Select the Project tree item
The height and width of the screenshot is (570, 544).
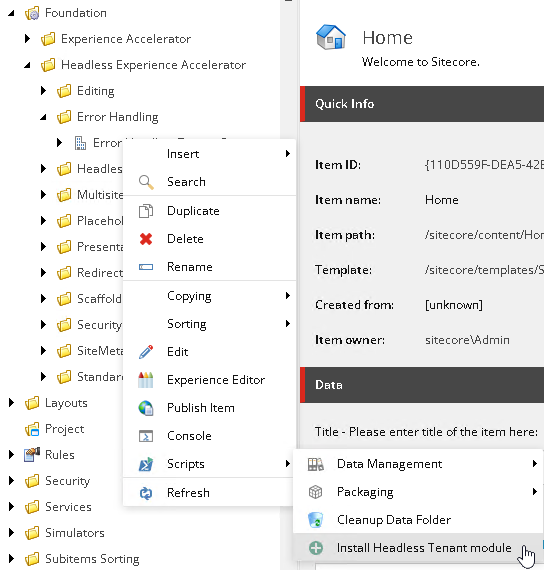64,429
